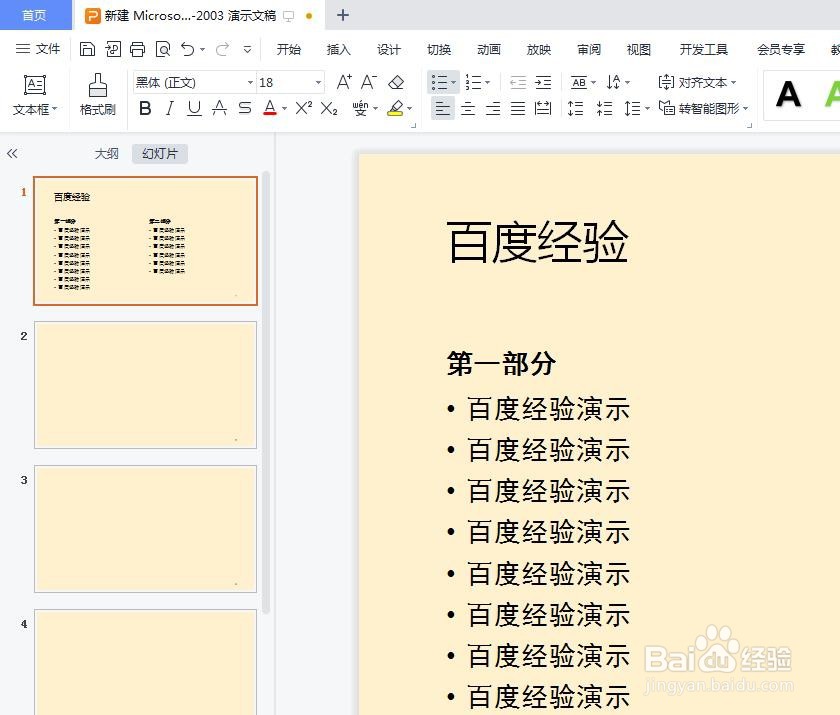
Task: Toggle text emphasis mark A button
Action: (x=219, y=109)
